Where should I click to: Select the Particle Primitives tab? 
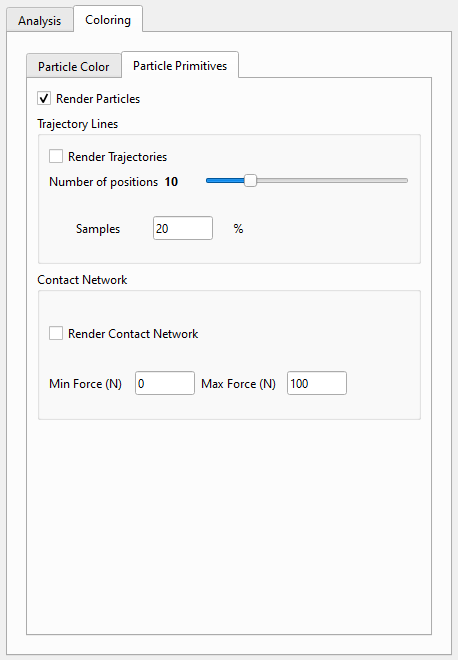(x=180, y=66)
